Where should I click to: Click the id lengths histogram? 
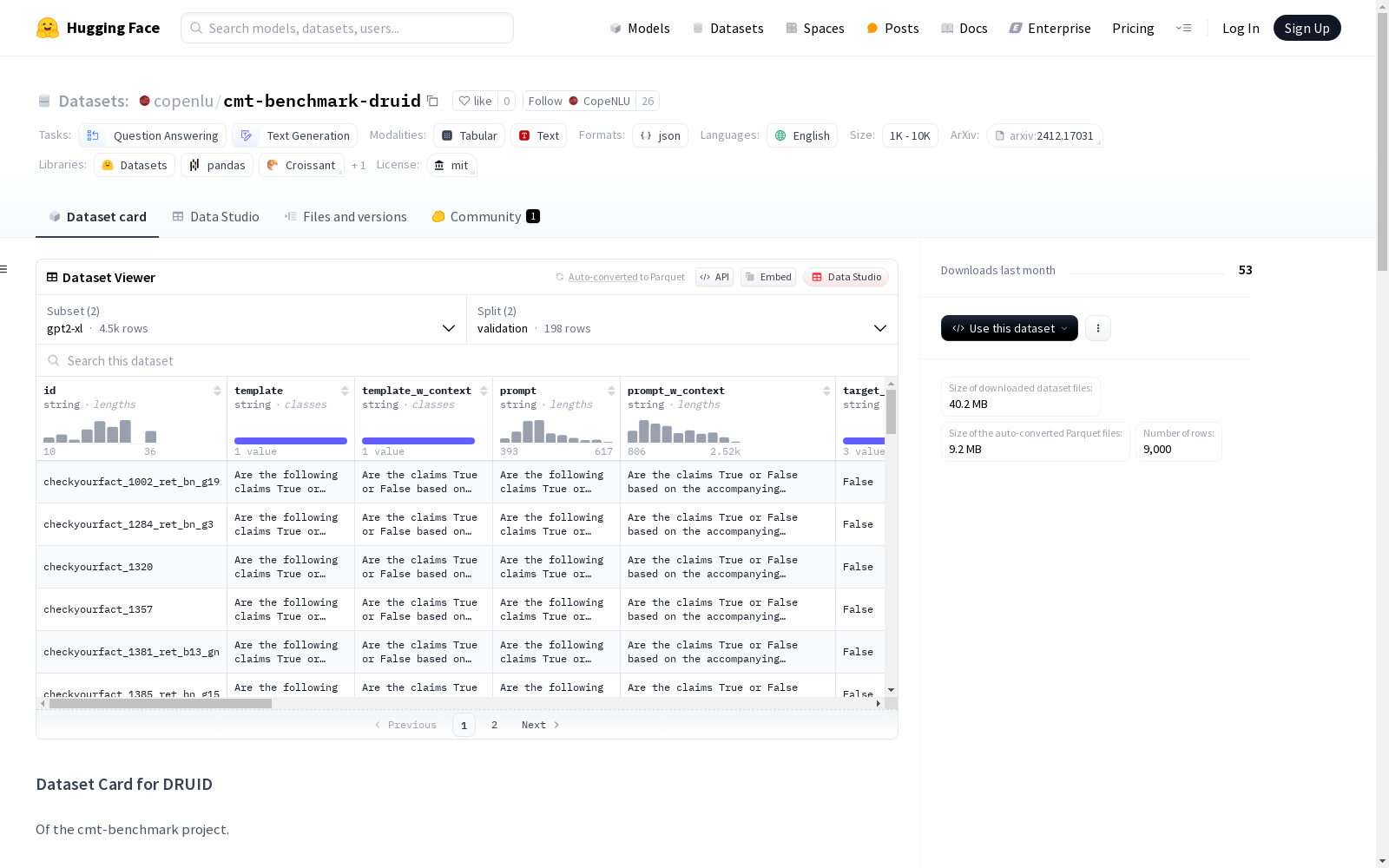pyautogui.click(x=100, y=431)
